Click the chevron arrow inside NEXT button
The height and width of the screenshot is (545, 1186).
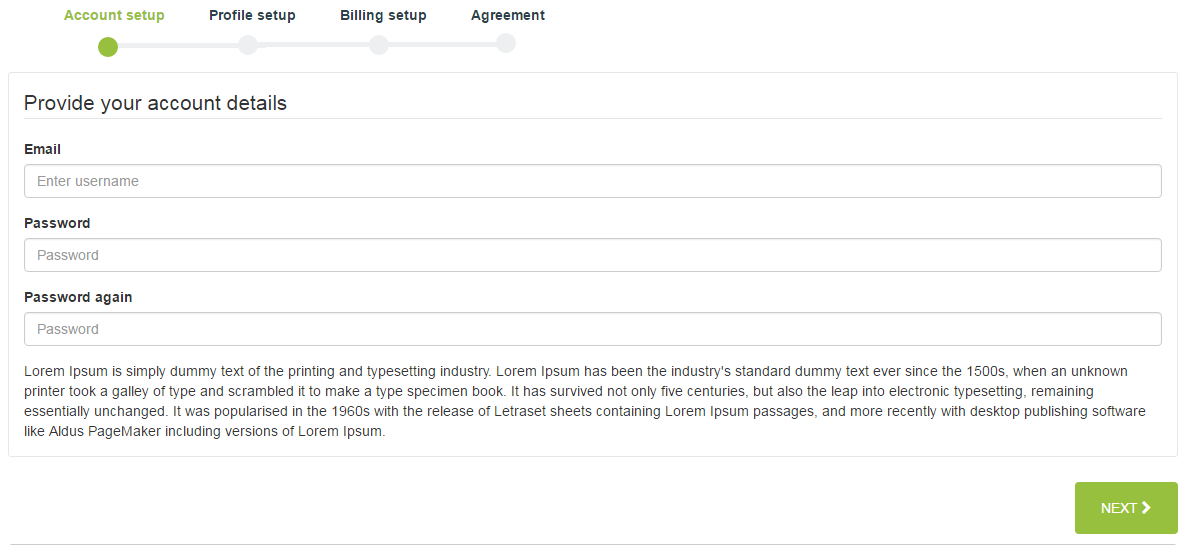click(x=1146, y=508)
